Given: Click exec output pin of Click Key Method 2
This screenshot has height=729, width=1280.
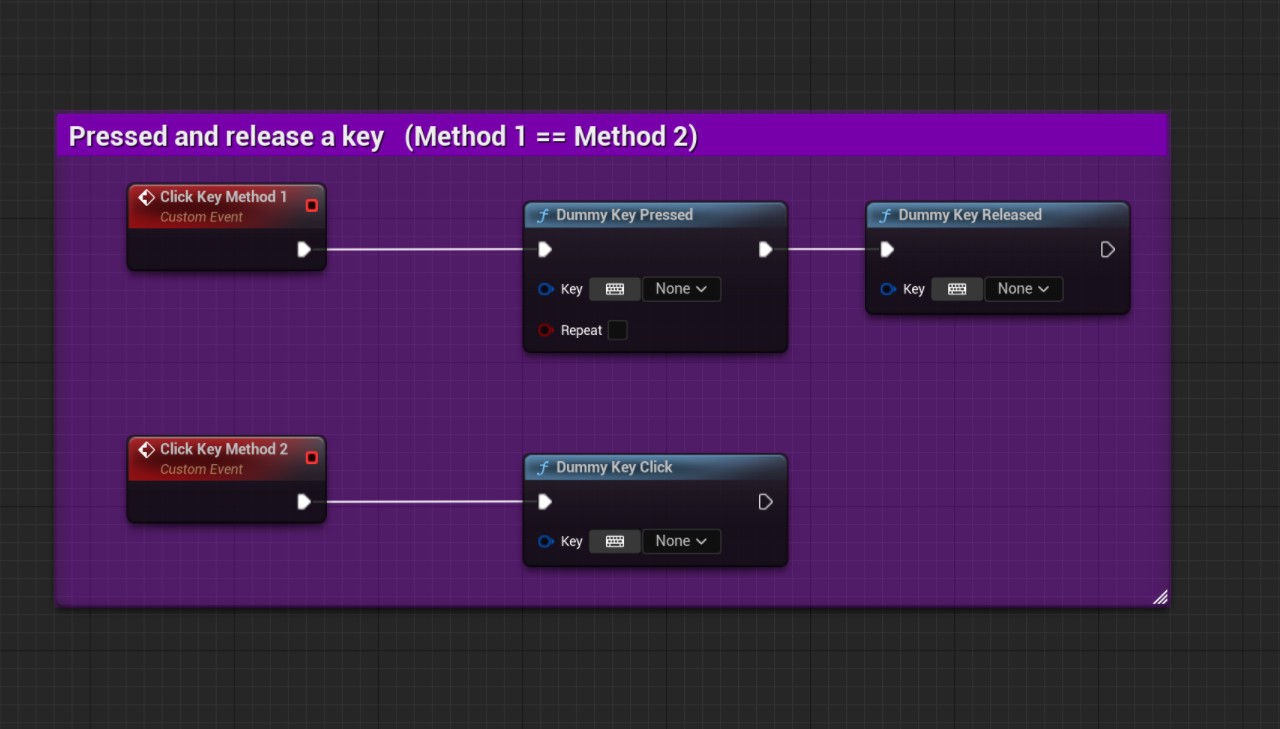Looking at the screenshot, I should click(304, 501).
